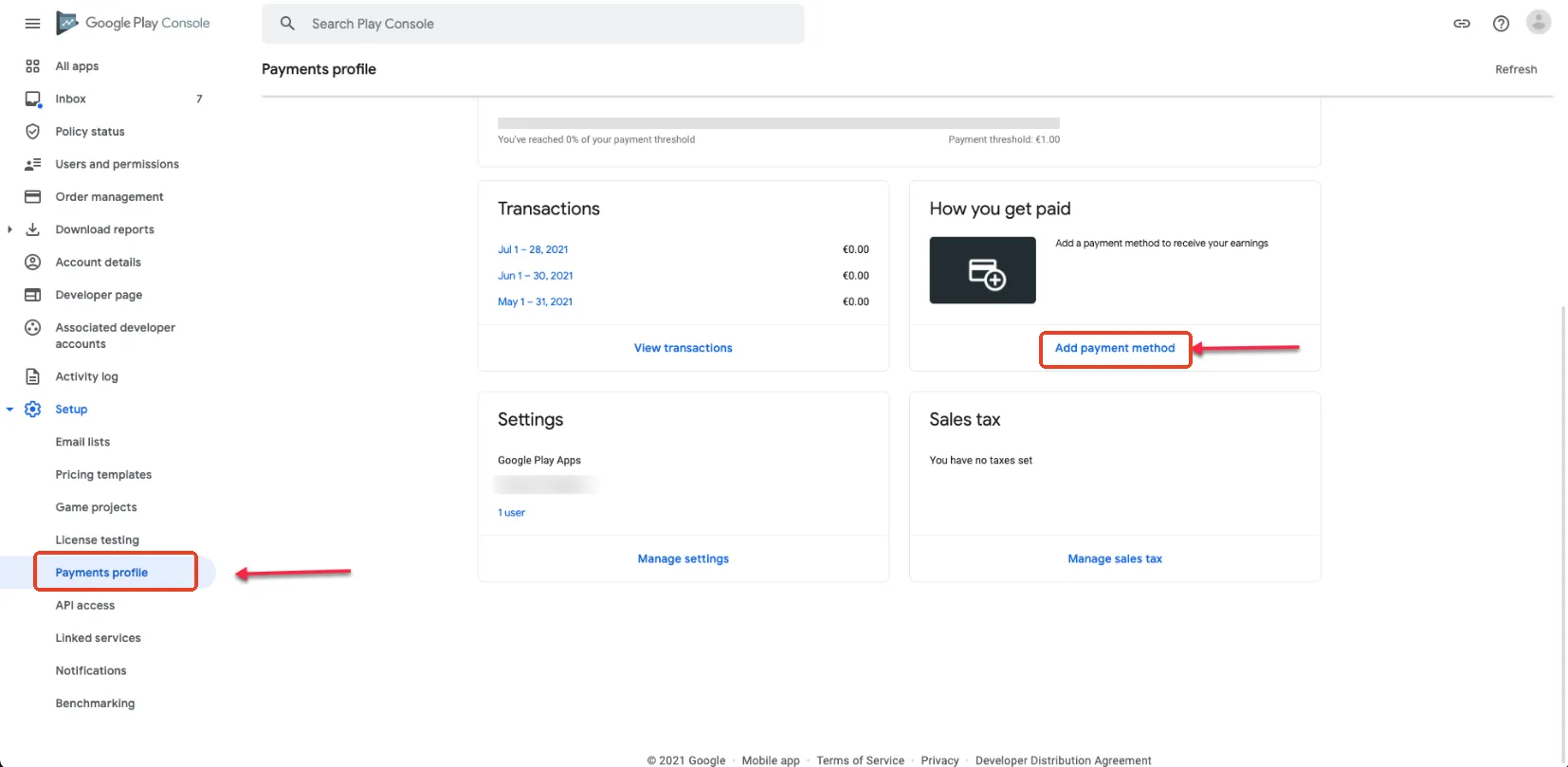The height and width of the screenshot is (767, 1568).
Task: Select Benchmarking under Setup
Action: point(95,703)
